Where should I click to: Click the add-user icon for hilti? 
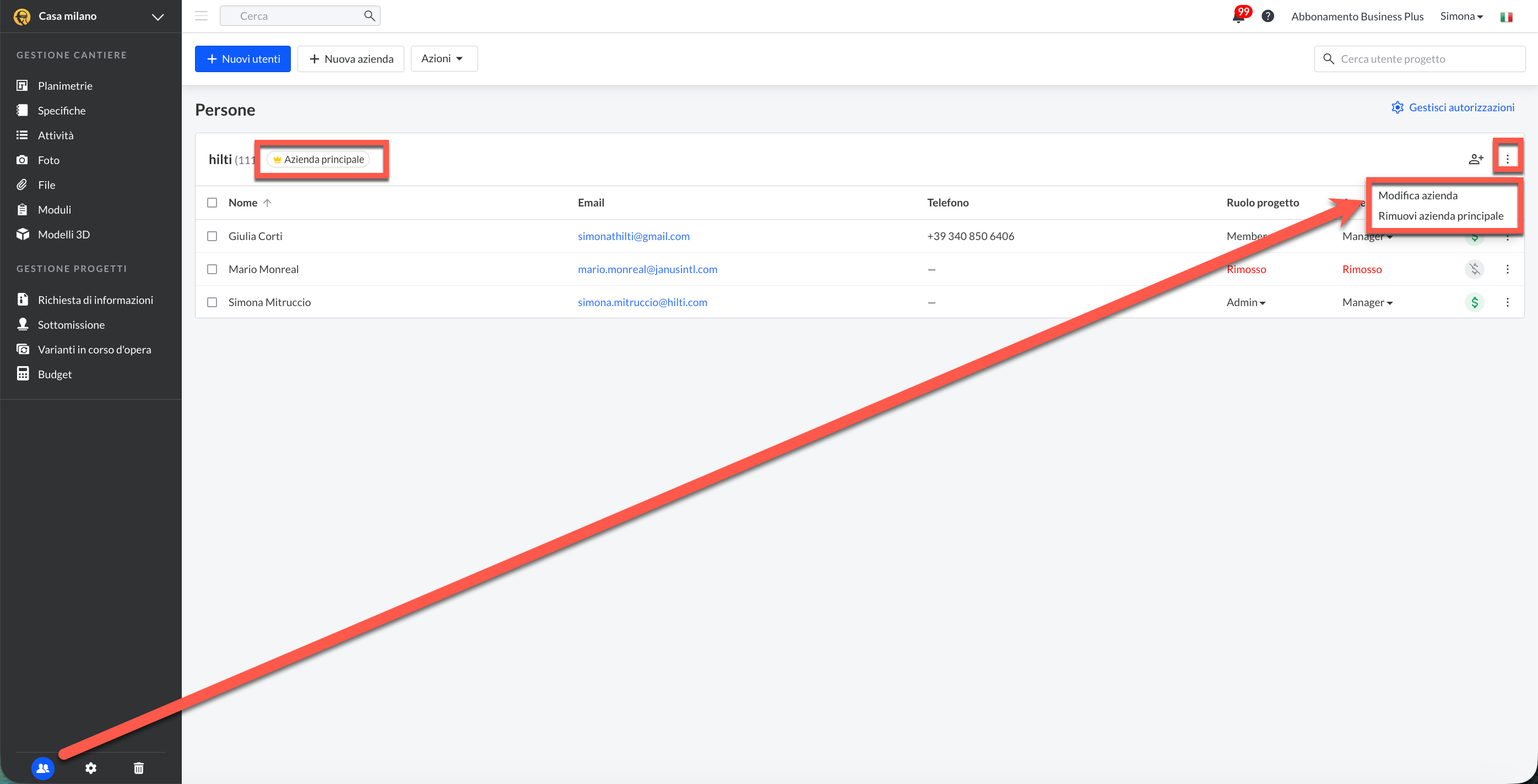1475,159
